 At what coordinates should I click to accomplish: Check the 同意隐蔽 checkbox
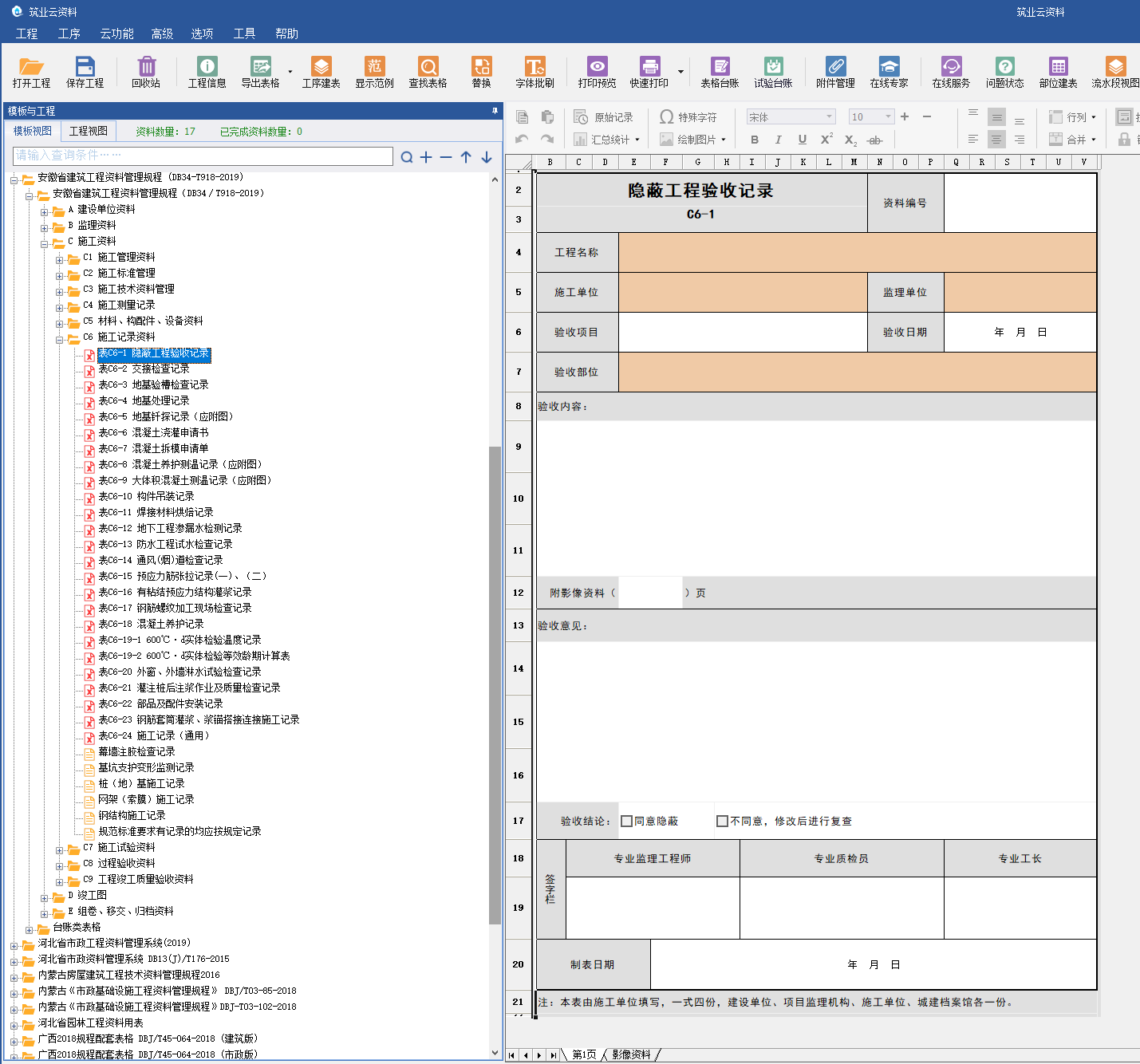[626, 821]
